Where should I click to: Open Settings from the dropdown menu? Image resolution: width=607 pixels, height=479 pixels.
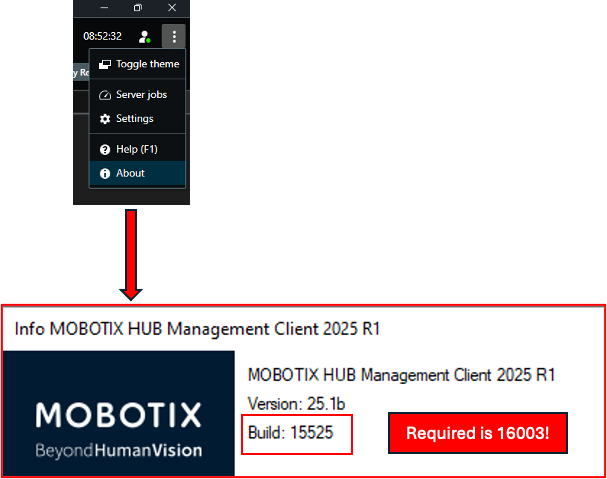click(137, 118)
